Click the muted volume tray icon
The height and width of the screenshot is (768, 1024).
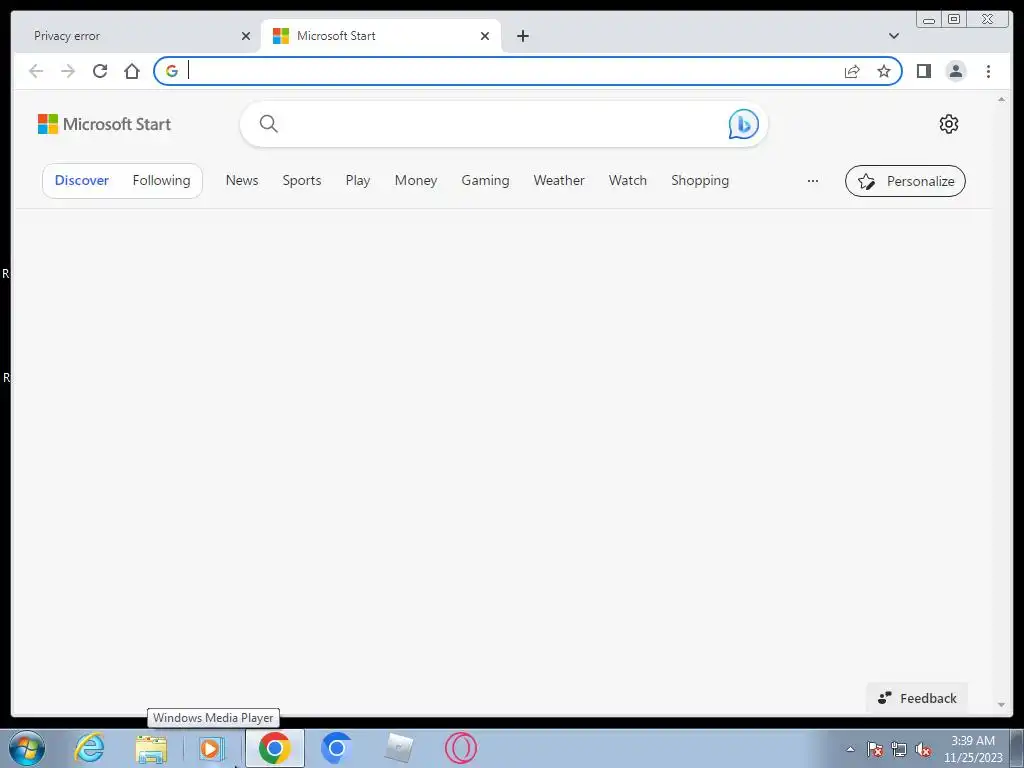(x=923, y=749)
